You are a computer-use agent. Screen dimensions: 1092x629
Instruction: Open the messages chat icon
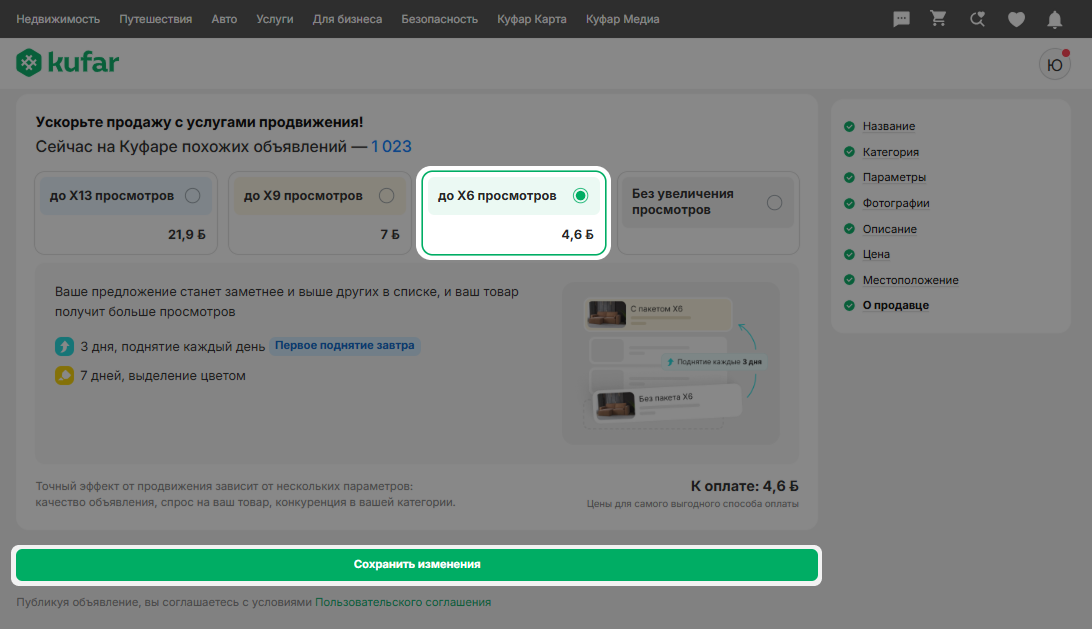coord(901,19)
